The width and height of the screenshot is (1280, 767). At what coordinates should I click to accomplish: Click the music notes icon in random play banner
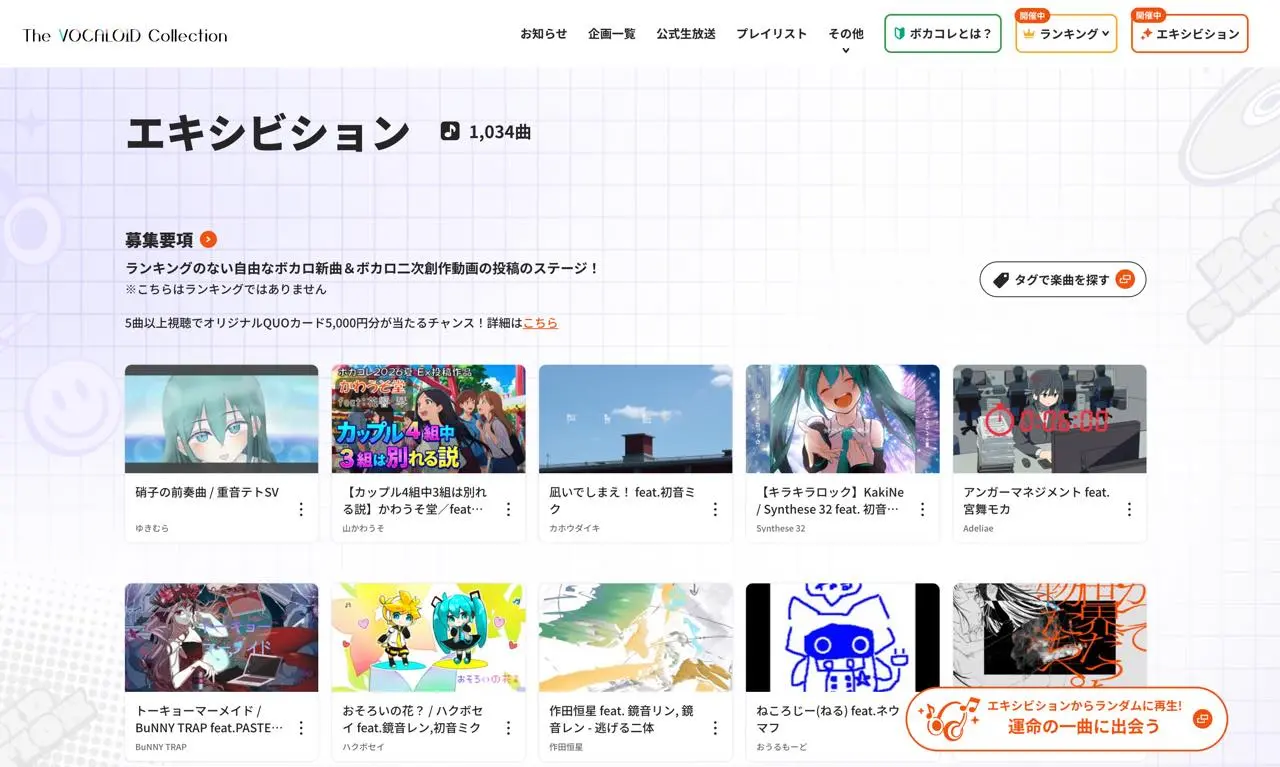pos(949,719)
